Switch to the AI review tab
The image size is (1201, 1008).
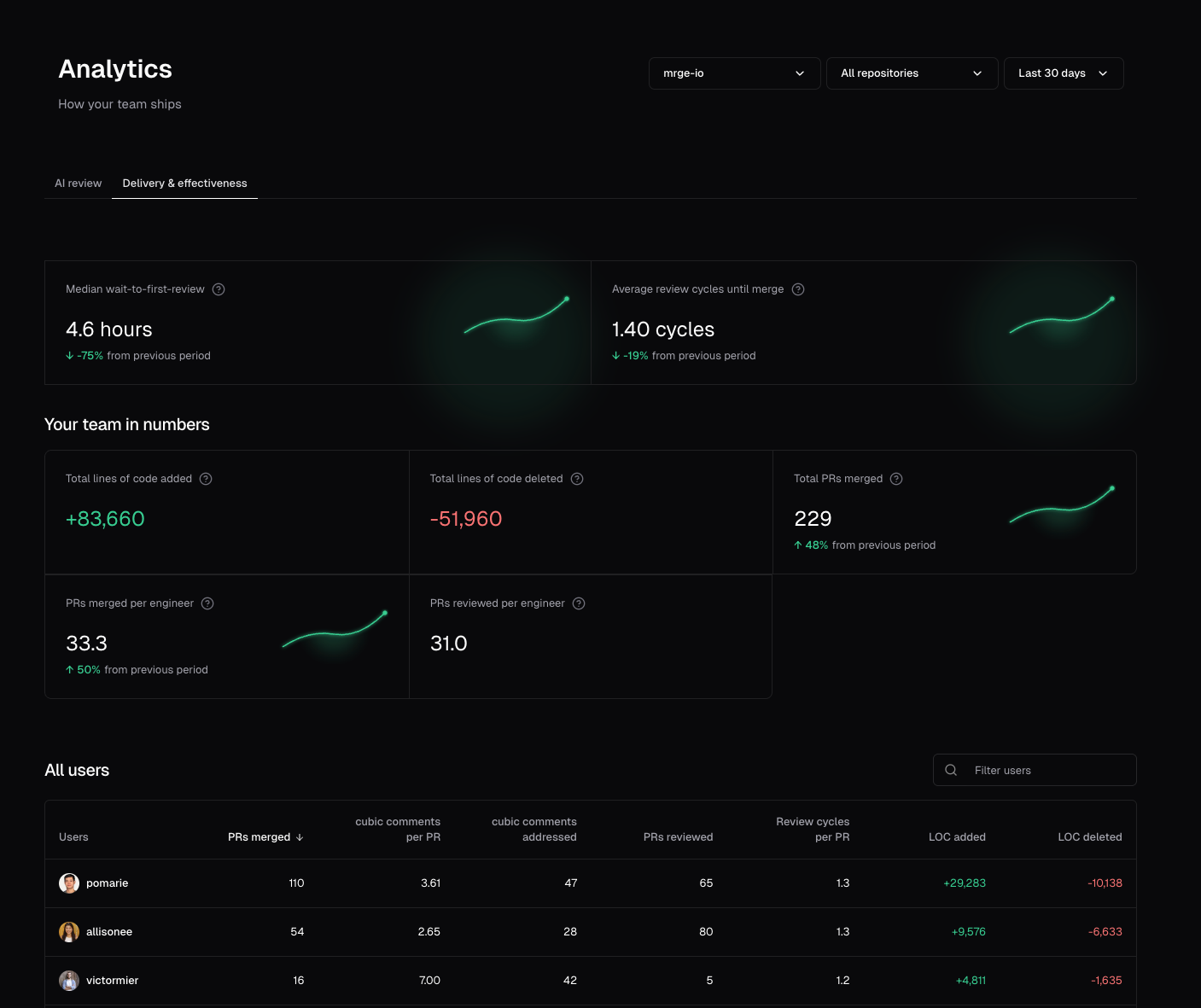pos(78,183)
